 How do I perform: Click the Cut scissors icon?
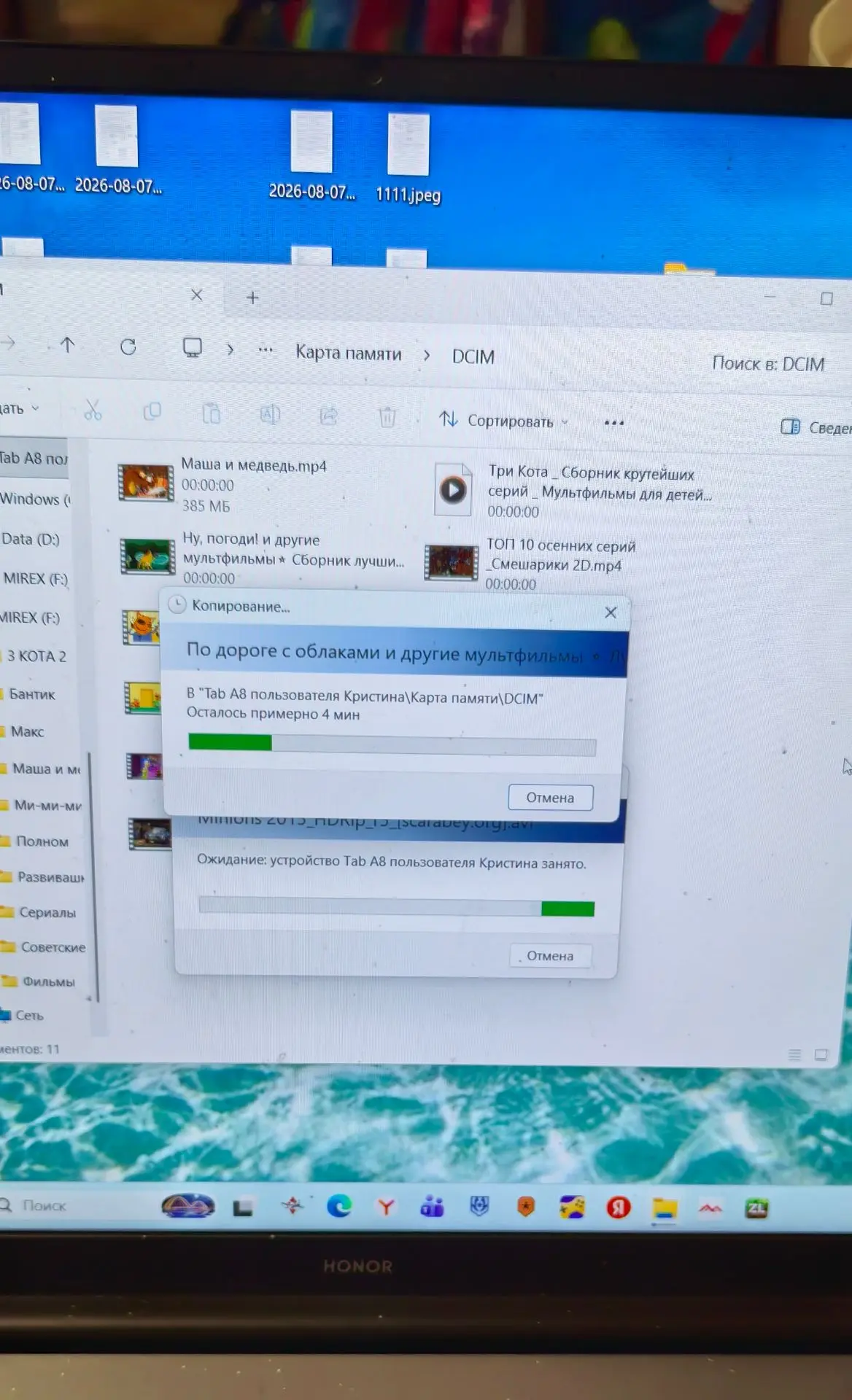coord(93,411)
